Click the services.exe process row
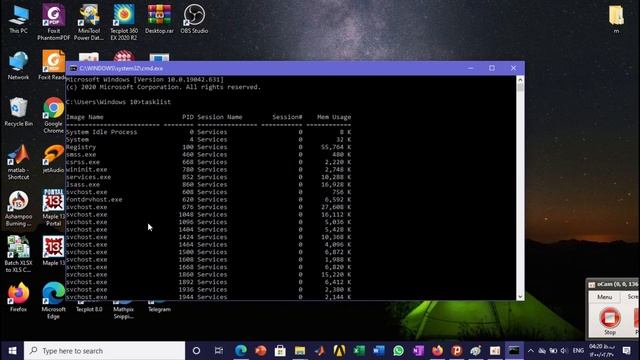The height and width of the screenshot is (360, 640). [x=208, y=177]
